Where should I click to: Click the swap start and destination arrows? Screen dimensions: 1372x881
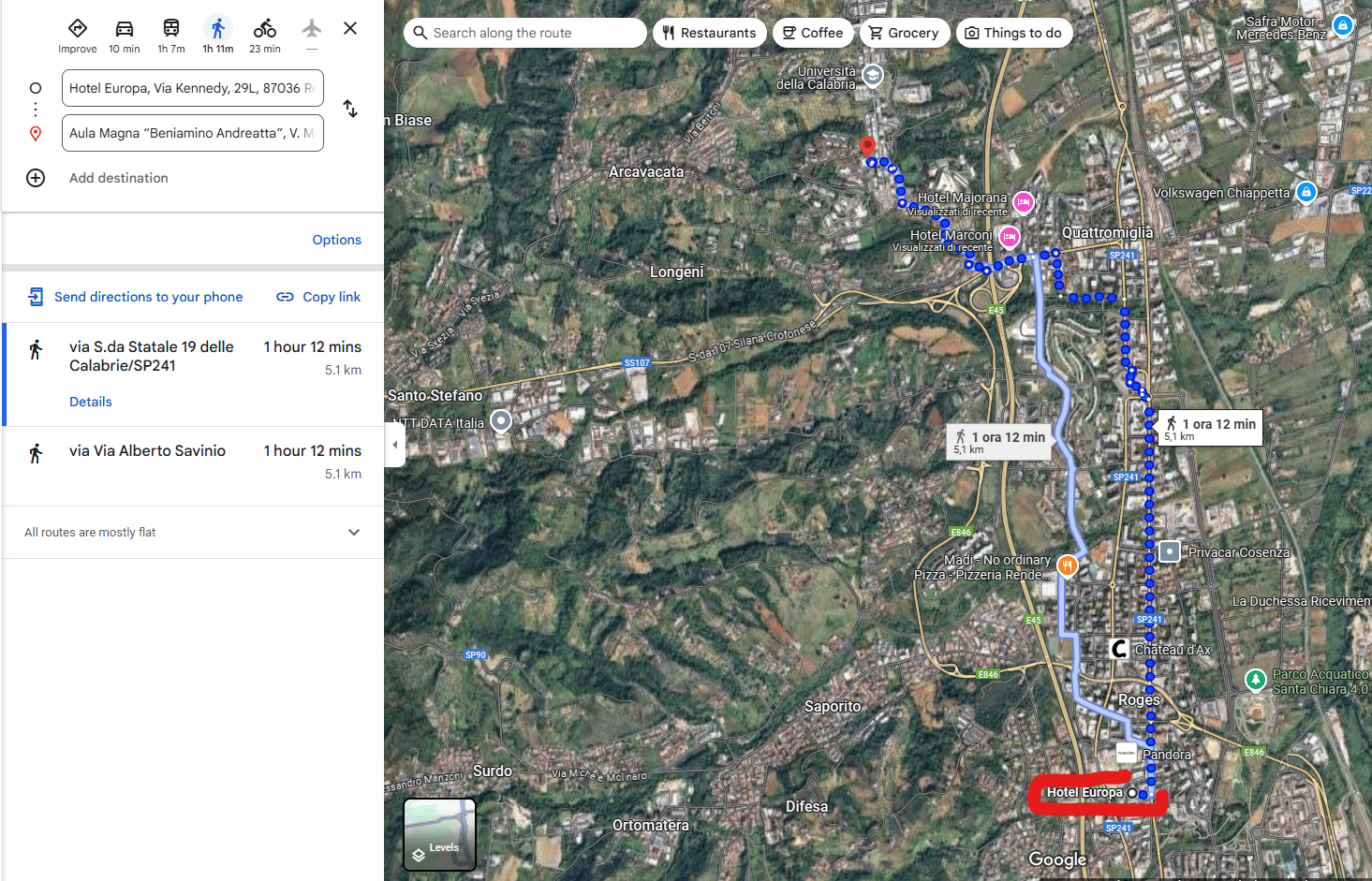coord(350,109)
